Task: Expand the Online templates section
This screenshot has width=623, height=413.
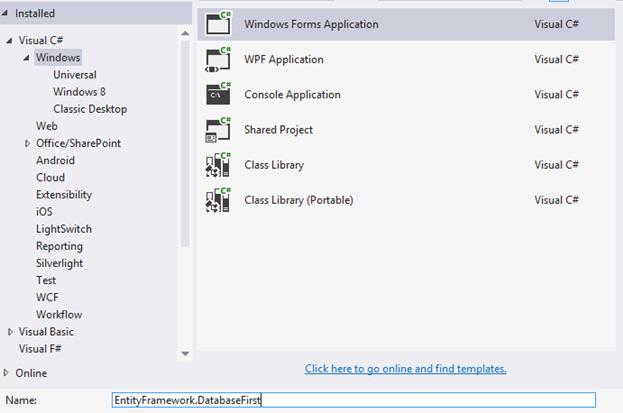Action: (8, 373)
